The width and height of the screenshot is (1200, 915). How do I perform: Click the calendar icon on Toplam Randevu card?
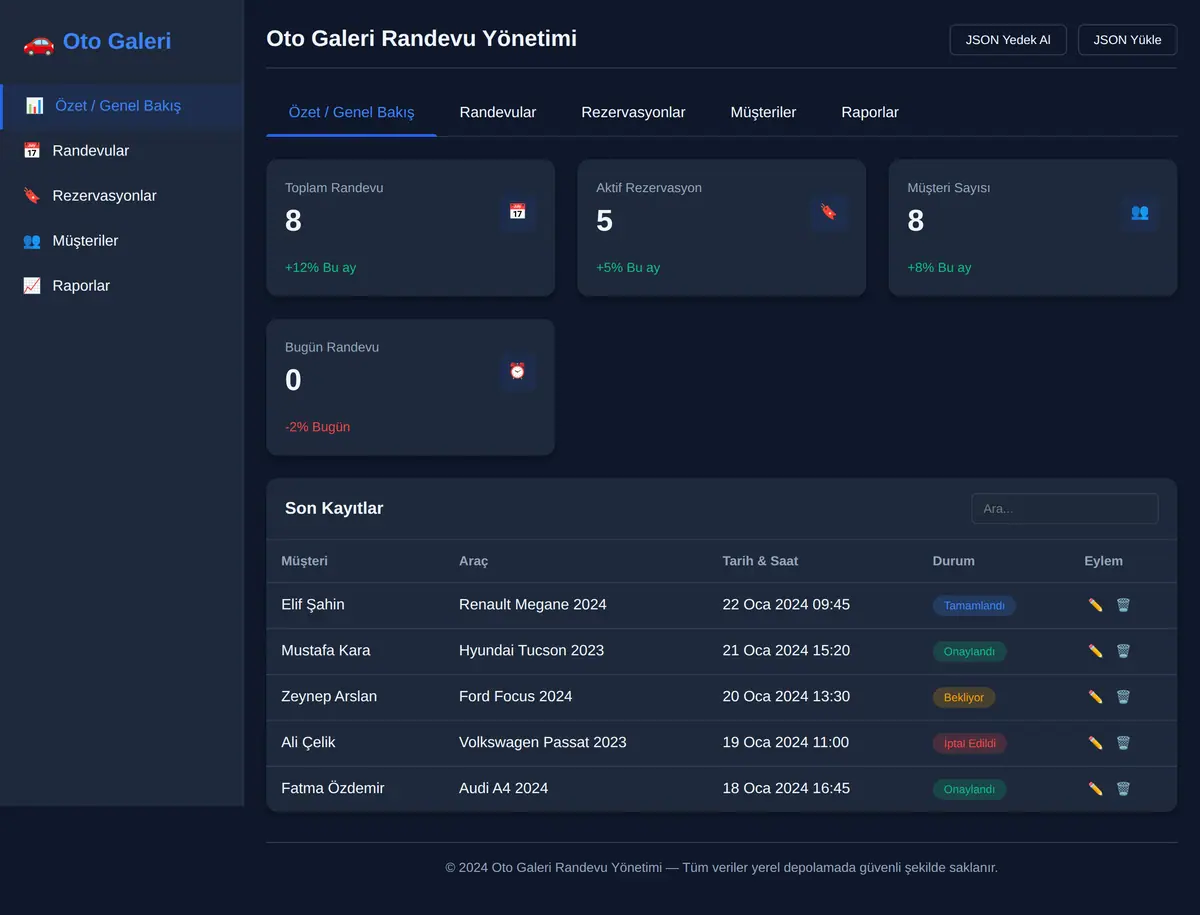pos(517,212)
